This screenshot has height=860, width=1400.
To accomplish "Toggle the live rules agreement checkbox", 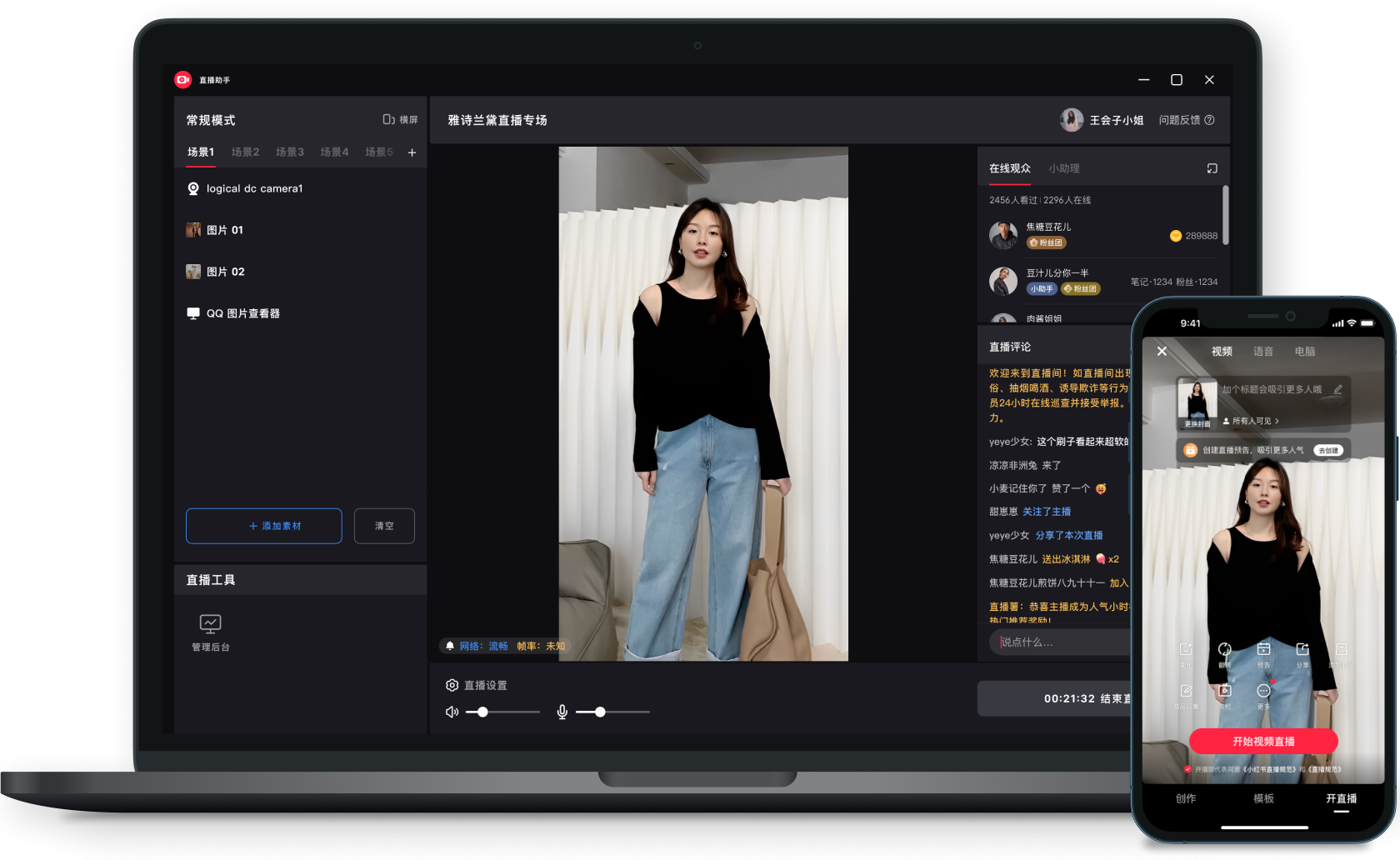I will click(1187, 769).
